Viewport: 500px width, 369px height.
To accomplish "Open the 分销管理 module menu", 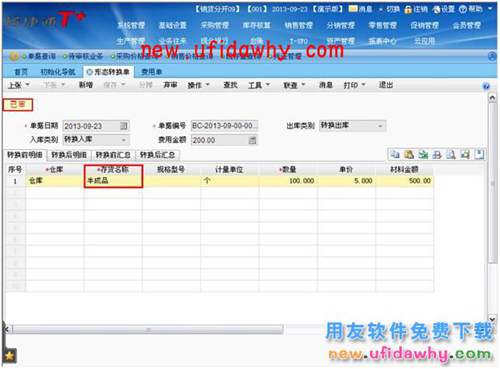I will pyautogui.click(x=341, y=25).
